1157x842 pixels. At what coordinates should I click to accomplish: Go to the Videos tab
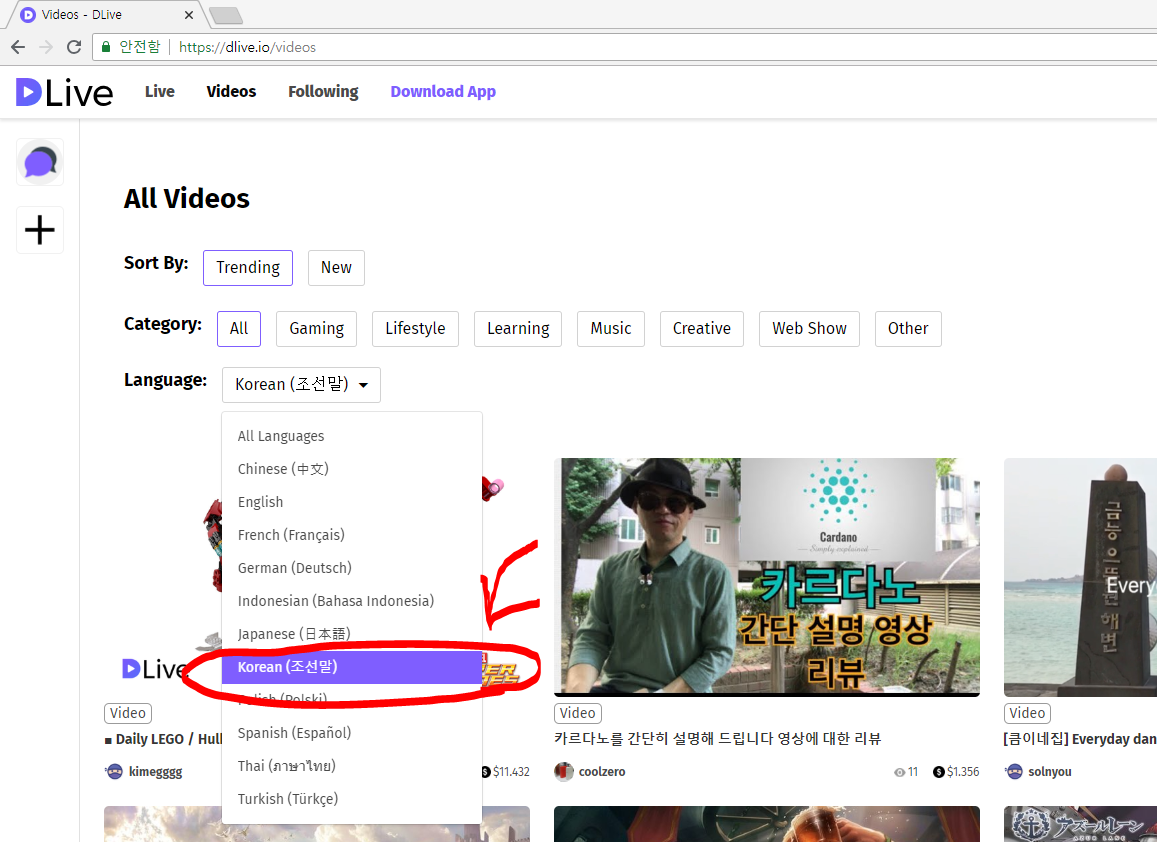tap(231, 92)
